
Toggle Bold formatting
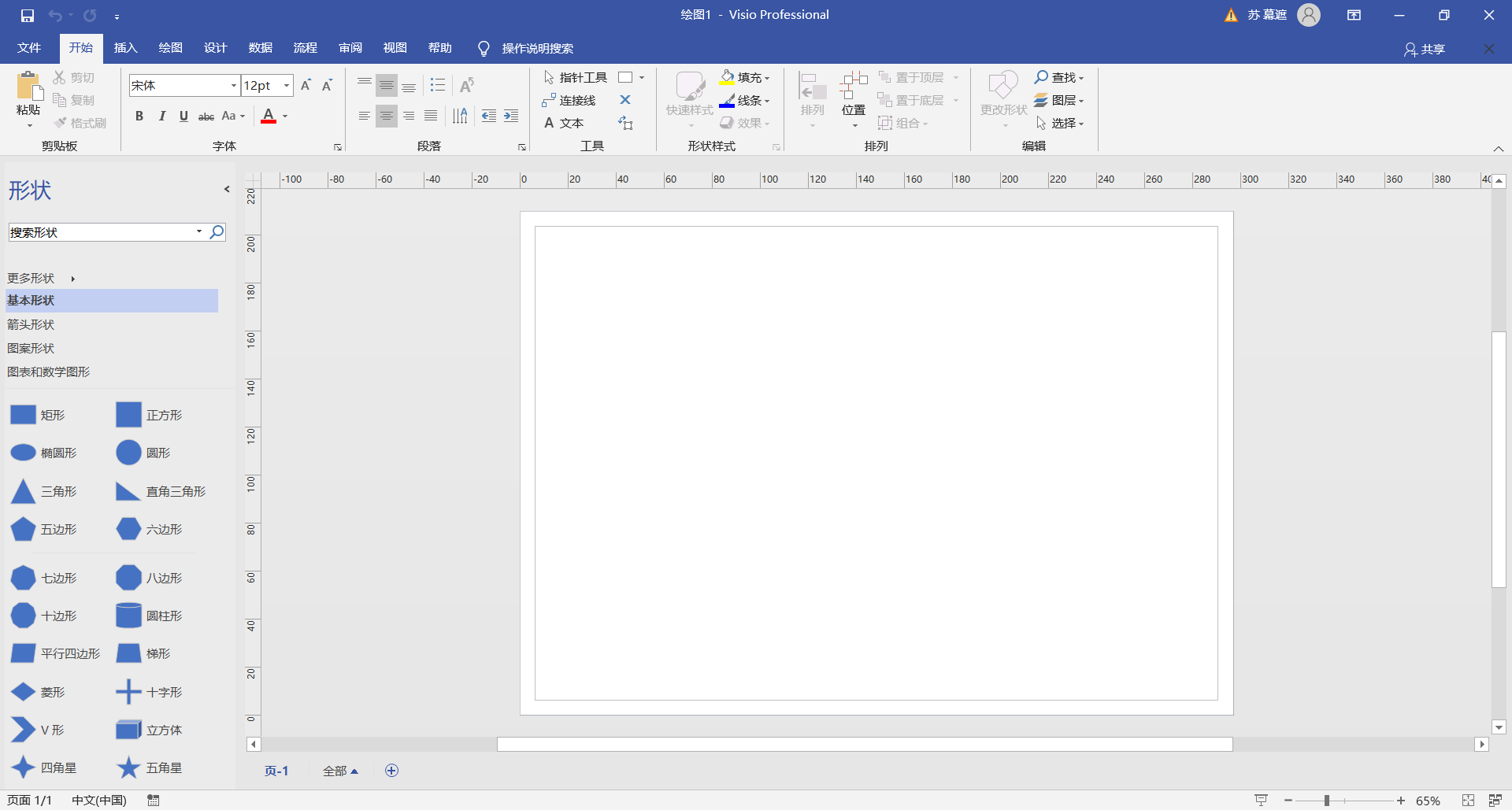(x=139, y=117)
